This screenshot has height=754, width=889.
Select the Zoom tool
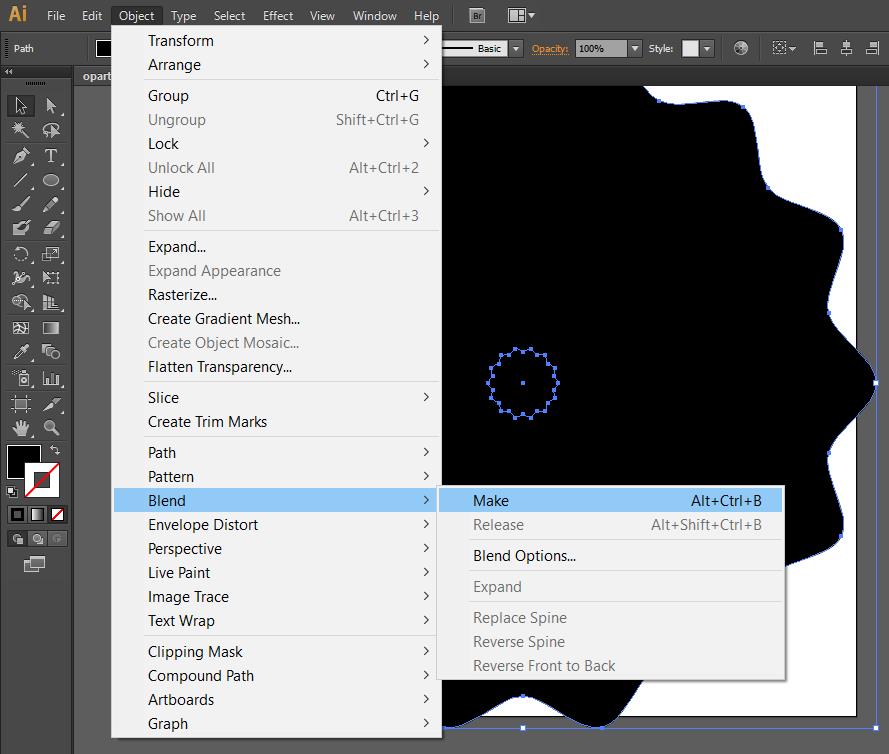tap(51, 428)
